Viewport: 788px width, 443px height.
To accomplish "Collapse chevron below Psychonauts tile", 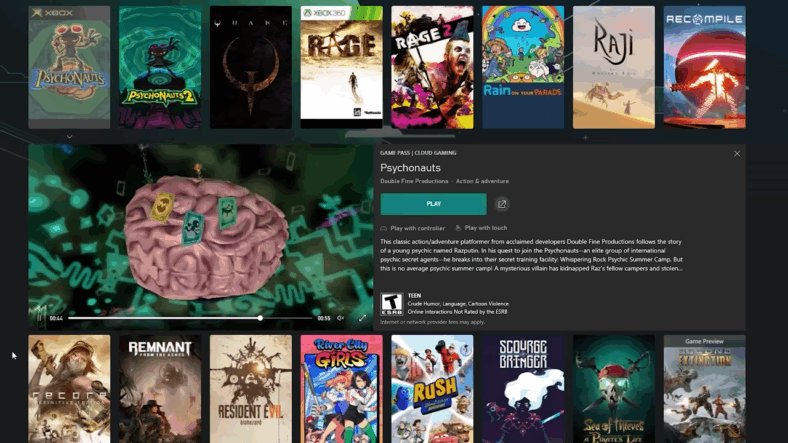I will pos(69,136).
